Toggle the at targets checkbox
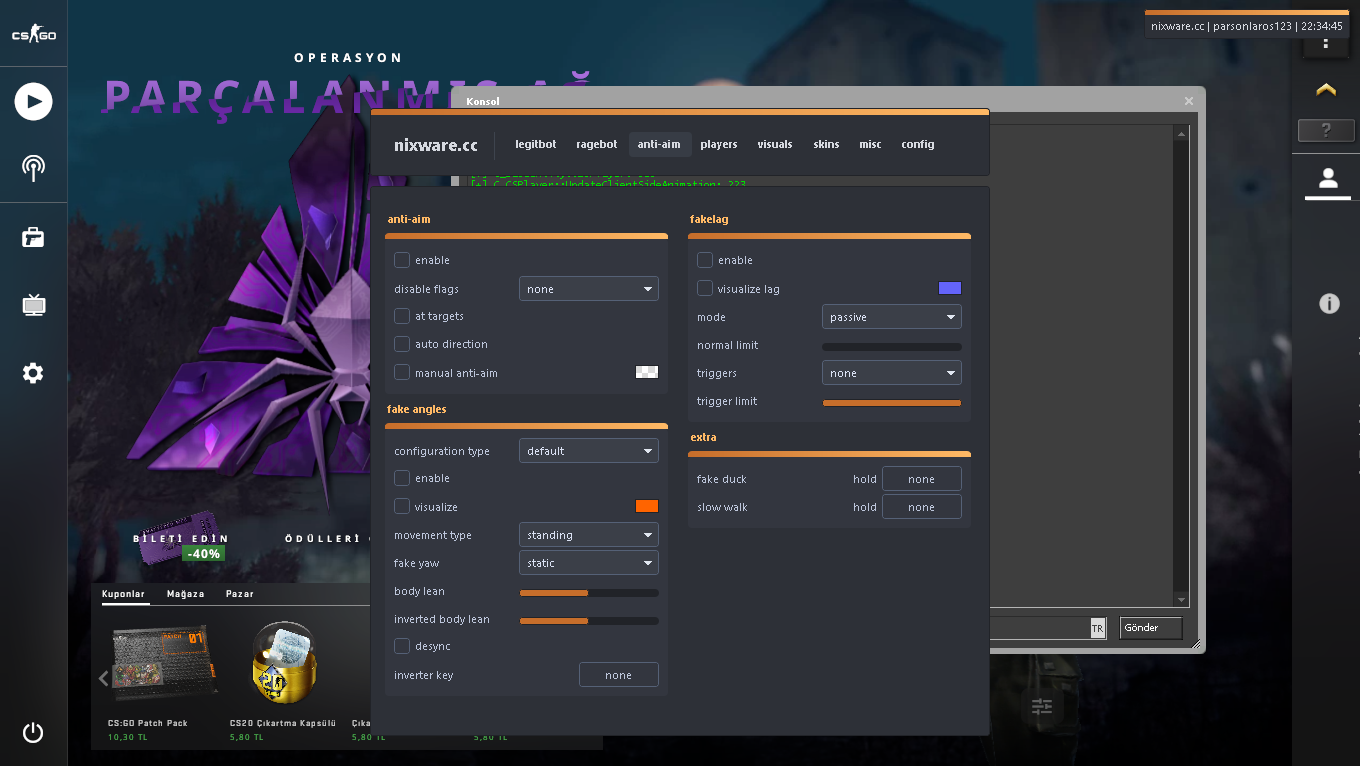1360x766 pixels. click(x=401, y=316)
